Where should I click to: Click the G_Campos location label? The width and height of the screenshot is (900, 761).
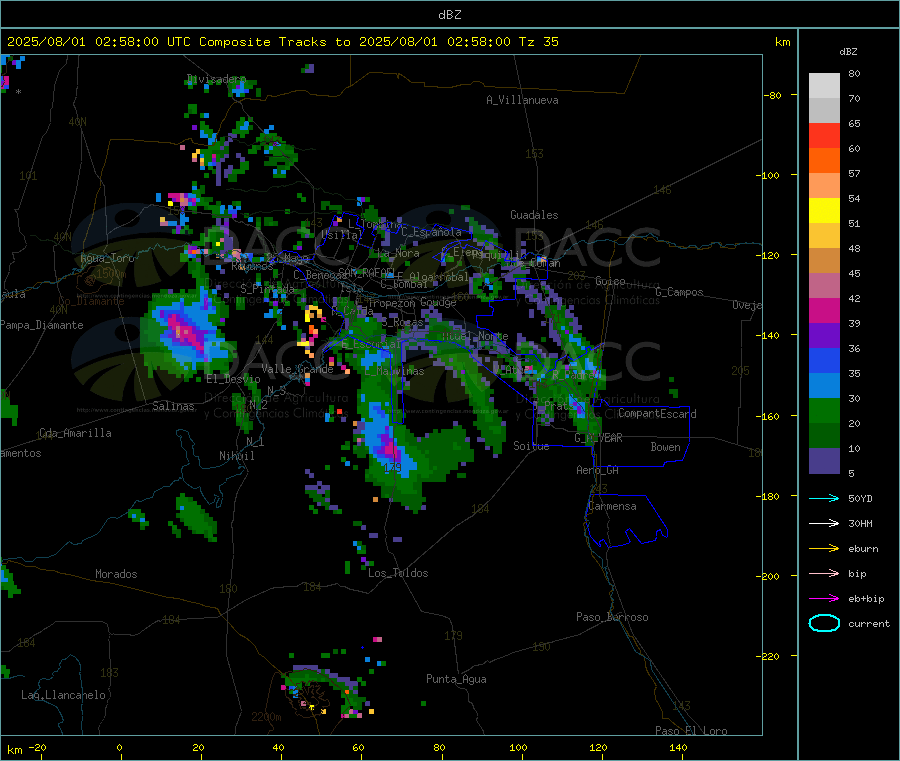click(x=679, y=292)
